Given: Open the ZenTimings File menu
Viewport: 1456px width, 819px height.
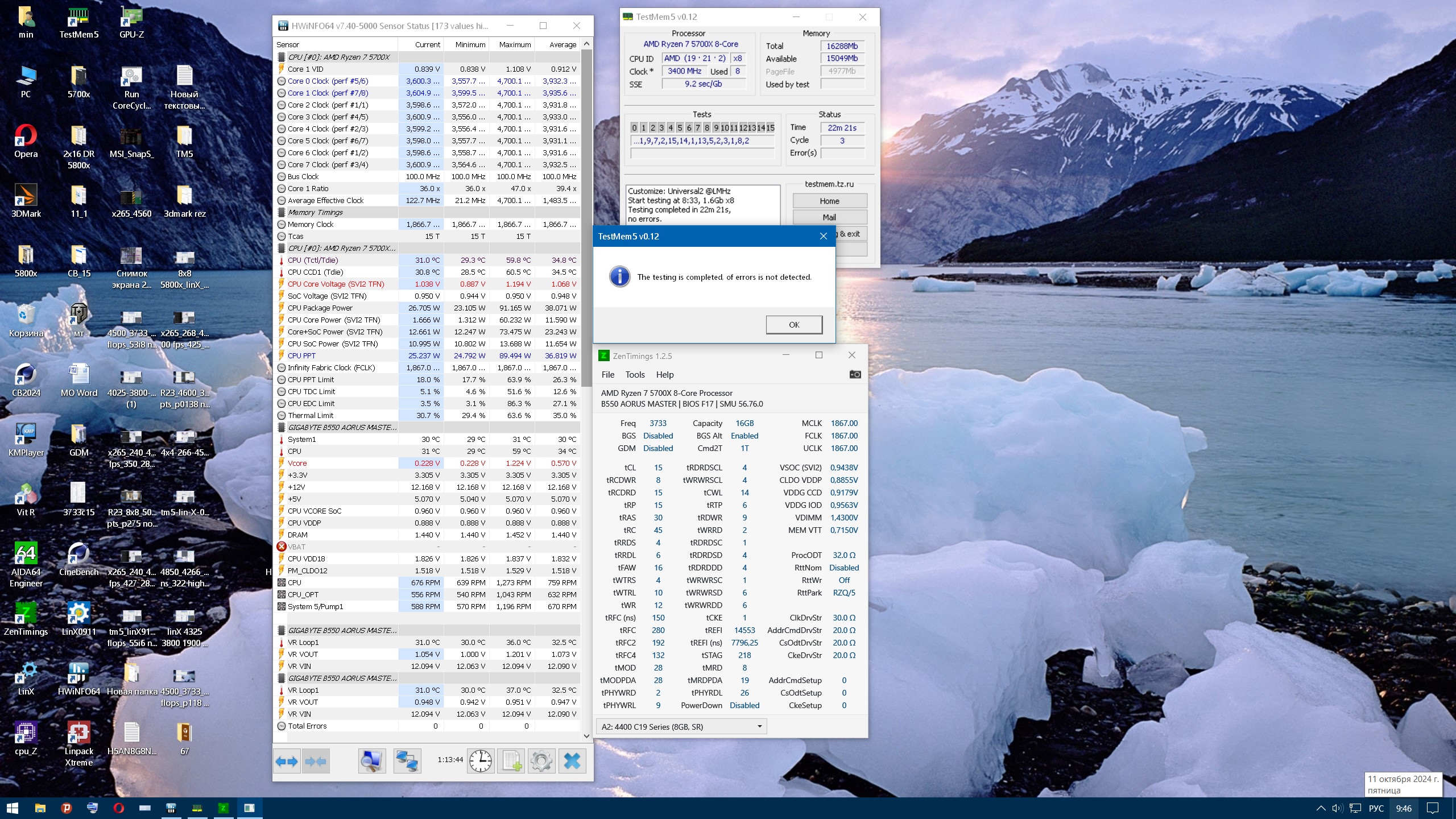Looking at the screenshot, I should coord(607,374).
